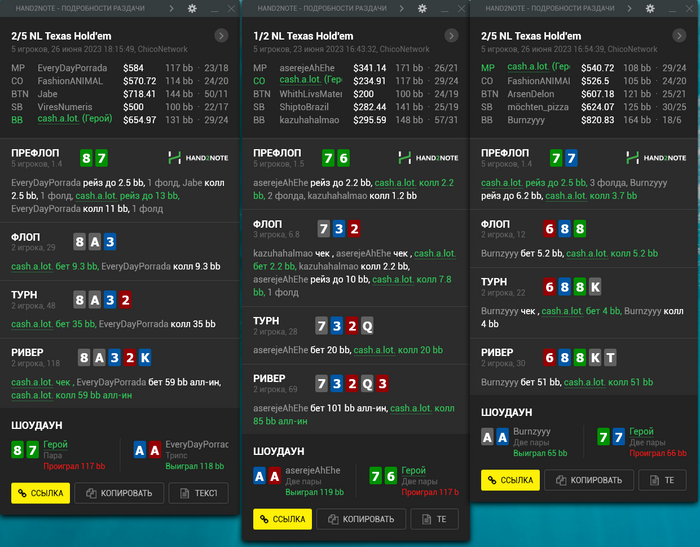Screen dimensions: 700x547
Task: Click red 2 card in the 18:15:49 ТУРН row
Action: tap(125, 300)
